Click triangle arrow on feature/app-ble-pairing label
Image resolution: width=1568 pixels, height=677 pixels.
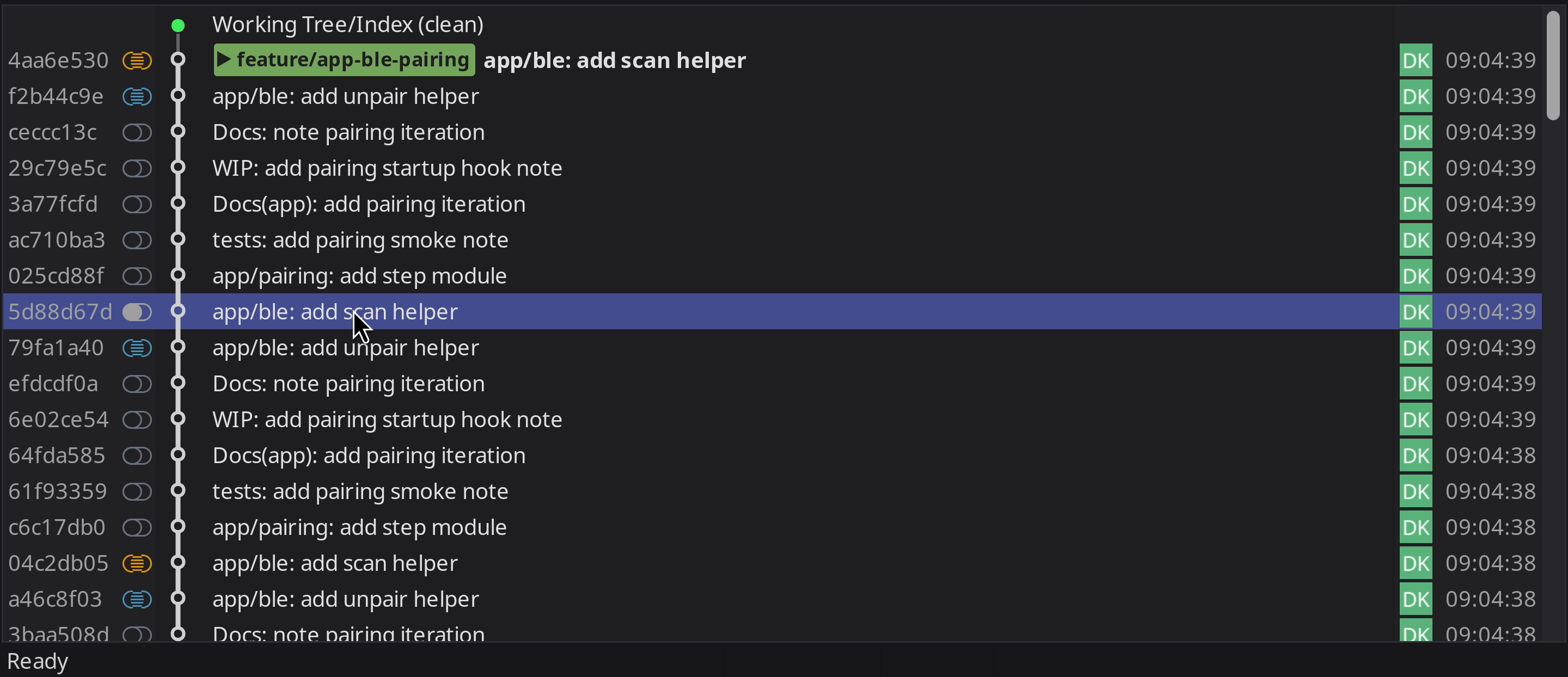[x=224, y=60]
